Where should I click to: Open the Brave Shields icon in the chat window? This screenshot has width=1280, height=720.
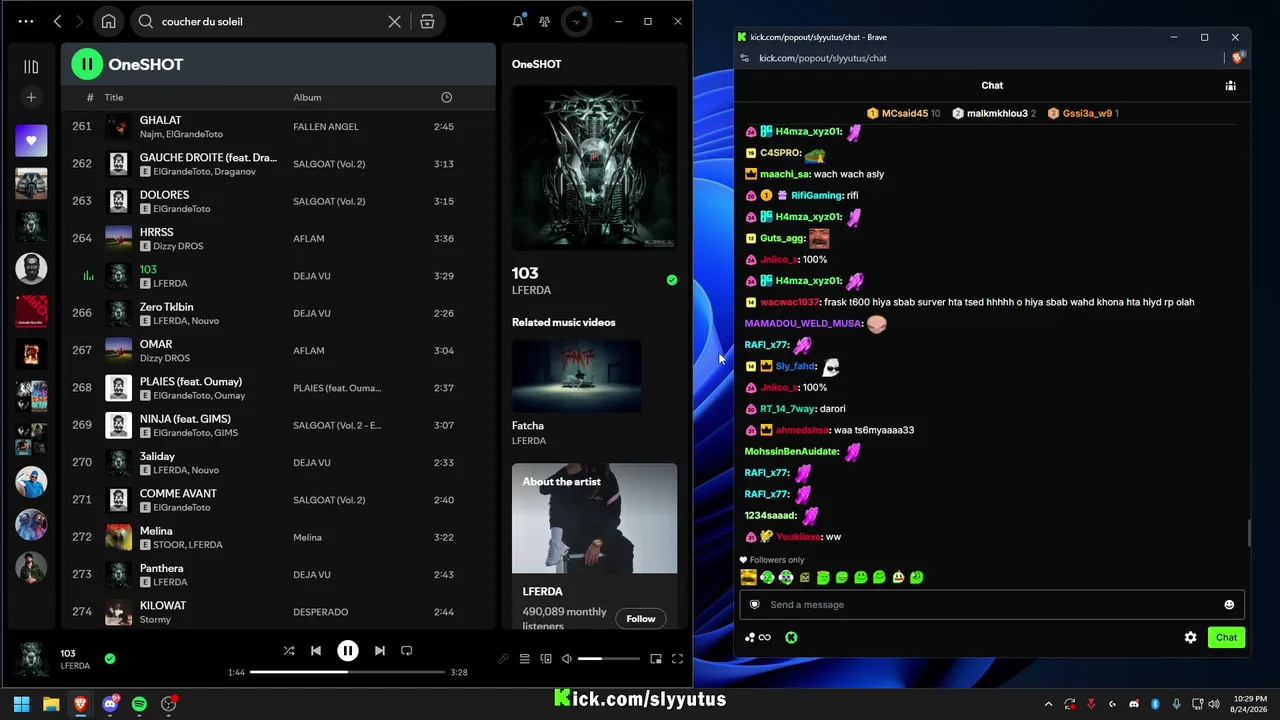click(x=1238, y=58)
